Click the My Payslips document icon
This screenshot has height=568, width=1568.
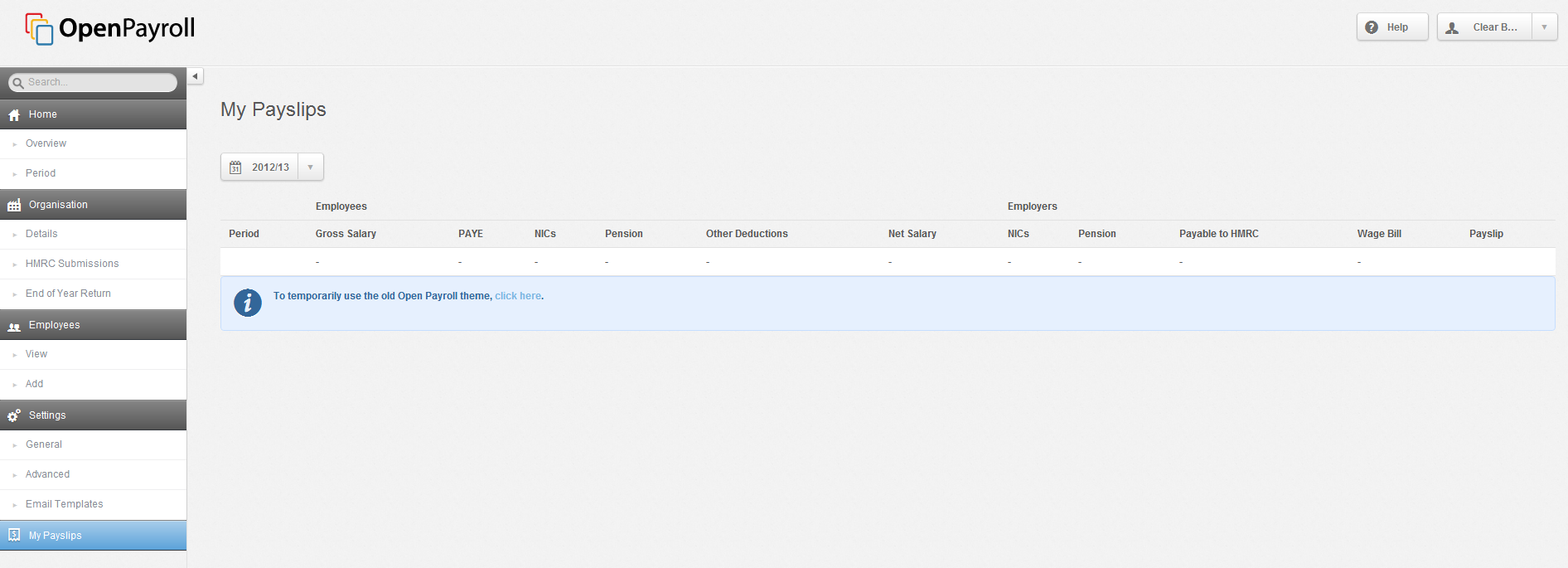[14, 535]
